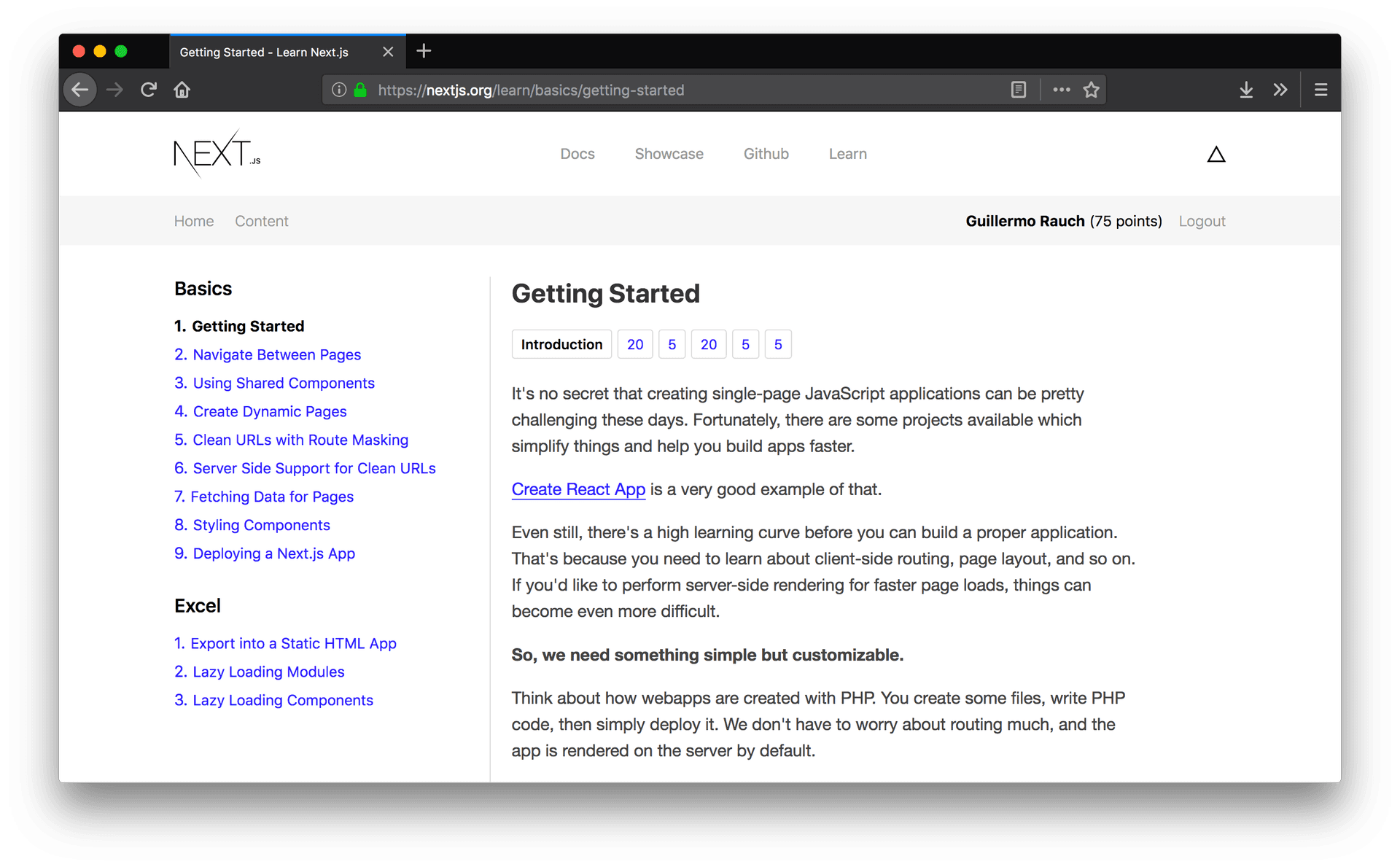Viewport: 1400px width, 867px height.
Task: Click the Zeit triangle icon
Action: pos(1216,154)
